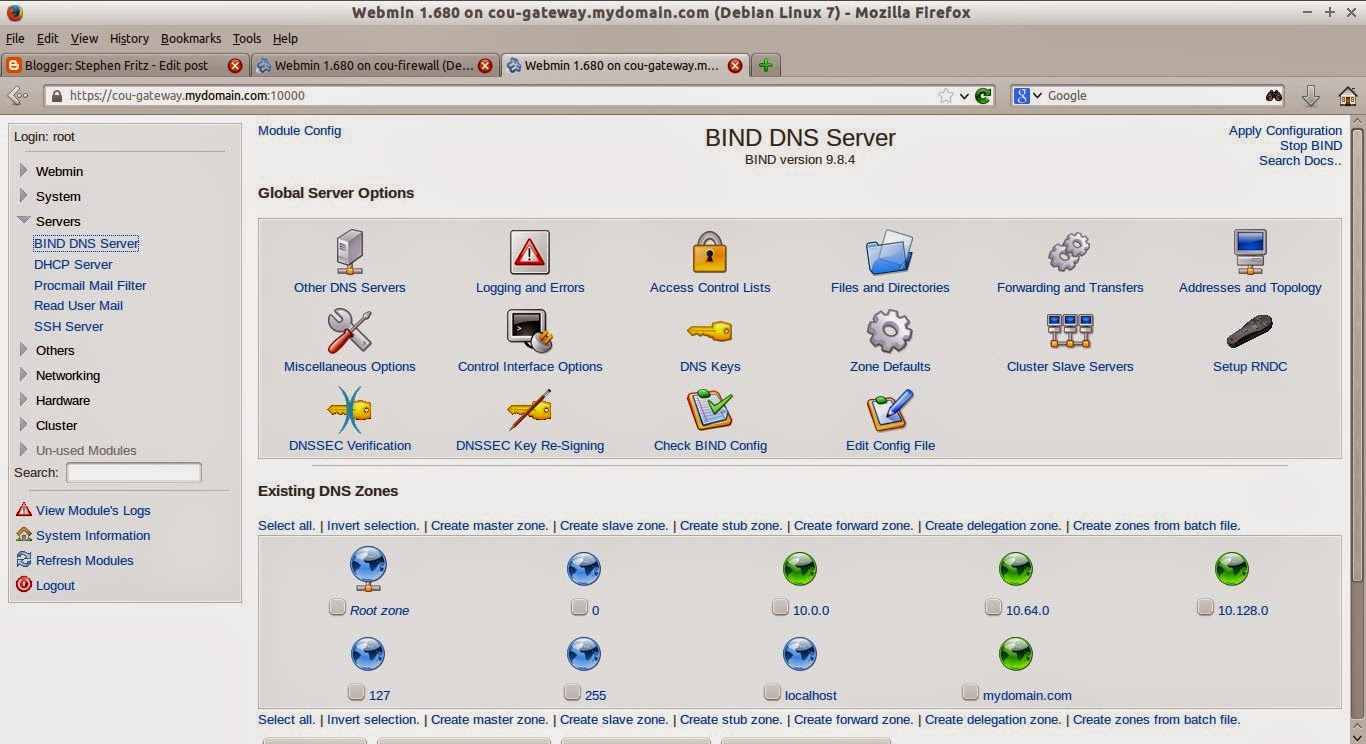Open the Other DNS Servers icon

pyautogui.click(x=350, y=252)
